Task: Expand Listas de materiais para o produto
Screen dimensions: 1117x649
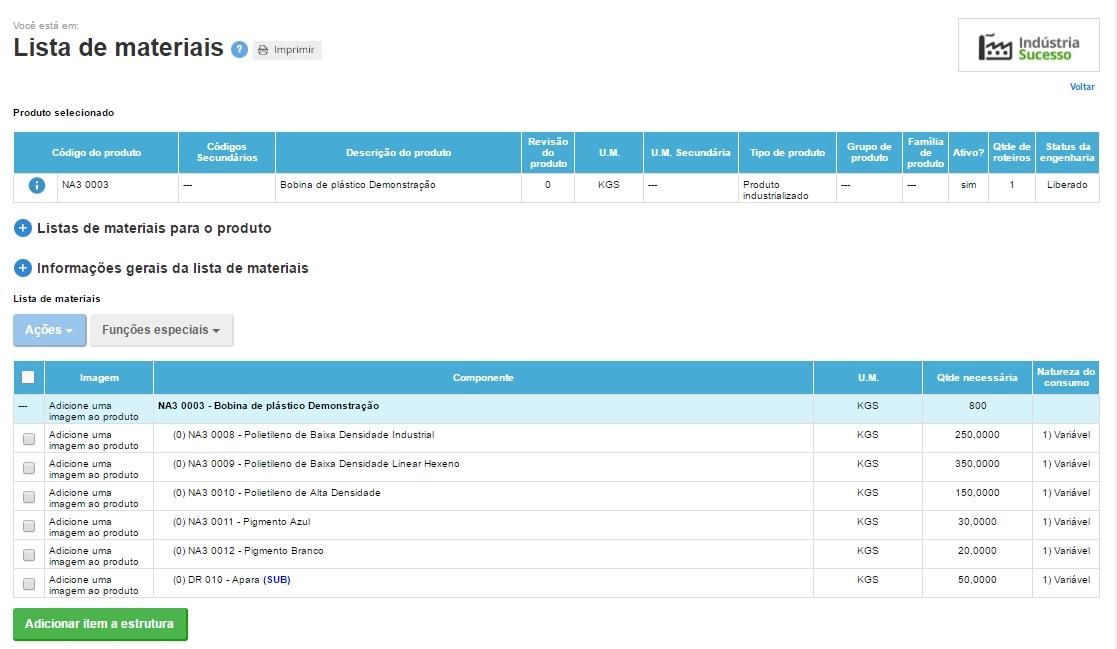Action: click(x=154, y=228)
